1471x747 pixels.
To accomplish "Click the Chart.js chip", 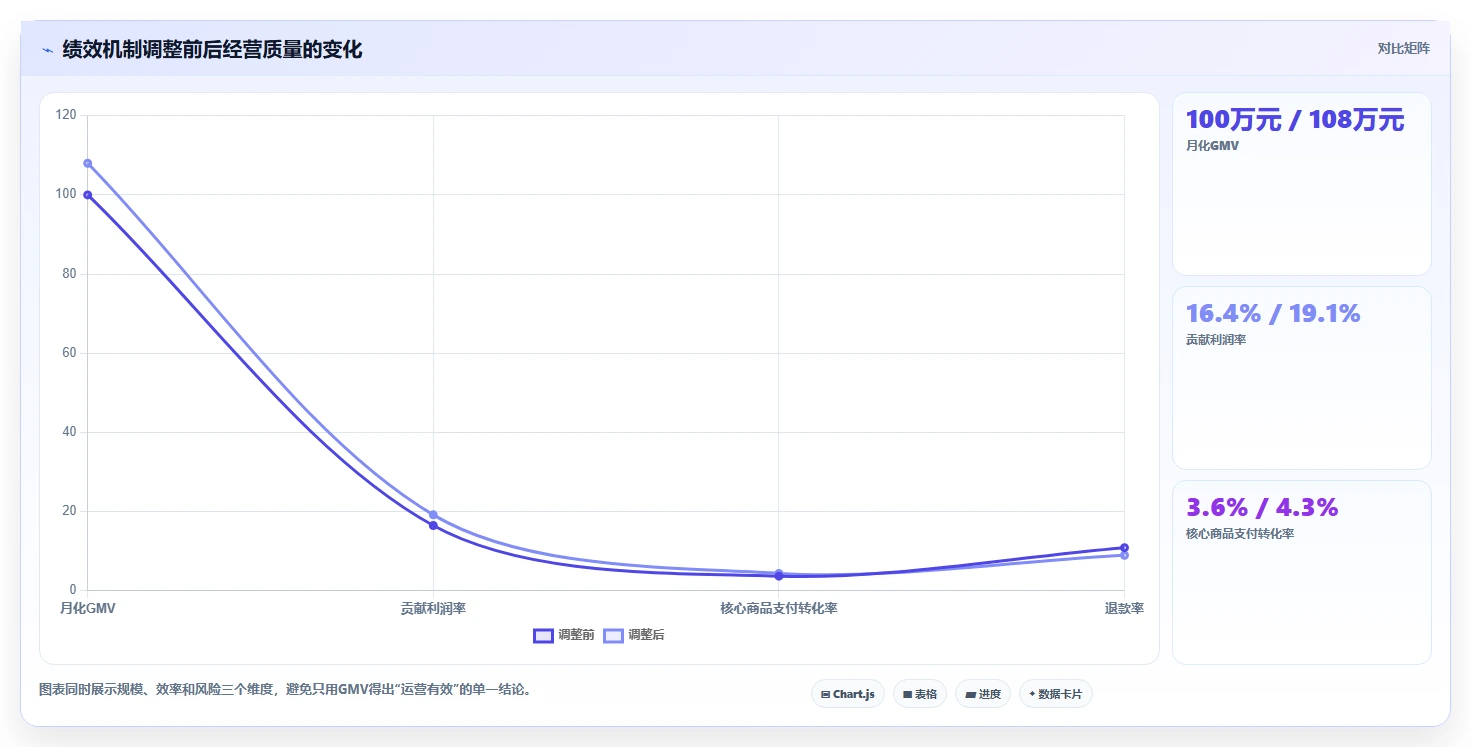I will [848, 694].
